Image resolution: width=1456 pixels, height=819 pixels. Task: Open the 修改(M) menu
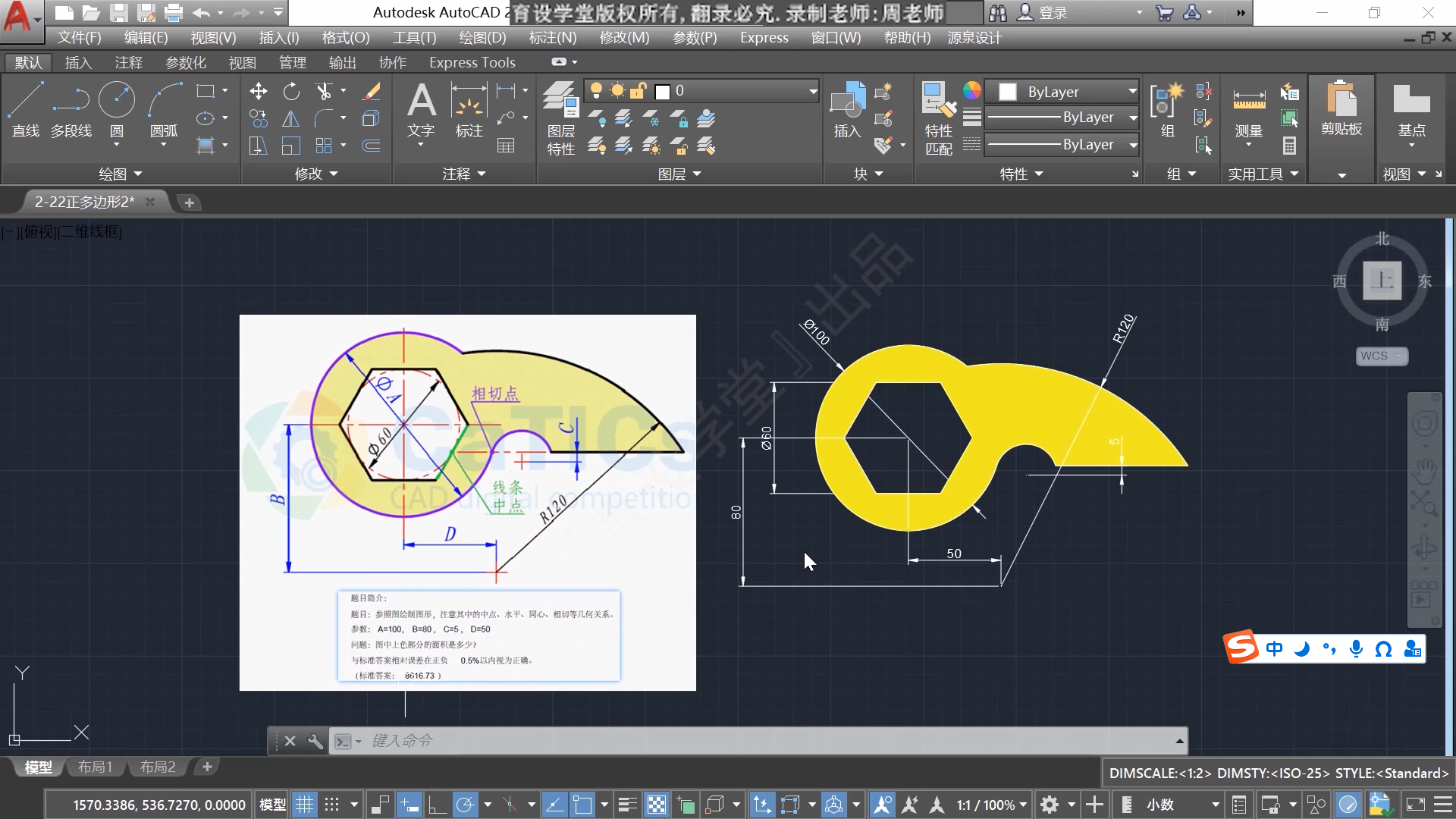pyautogui.click(x=624, y=38)
